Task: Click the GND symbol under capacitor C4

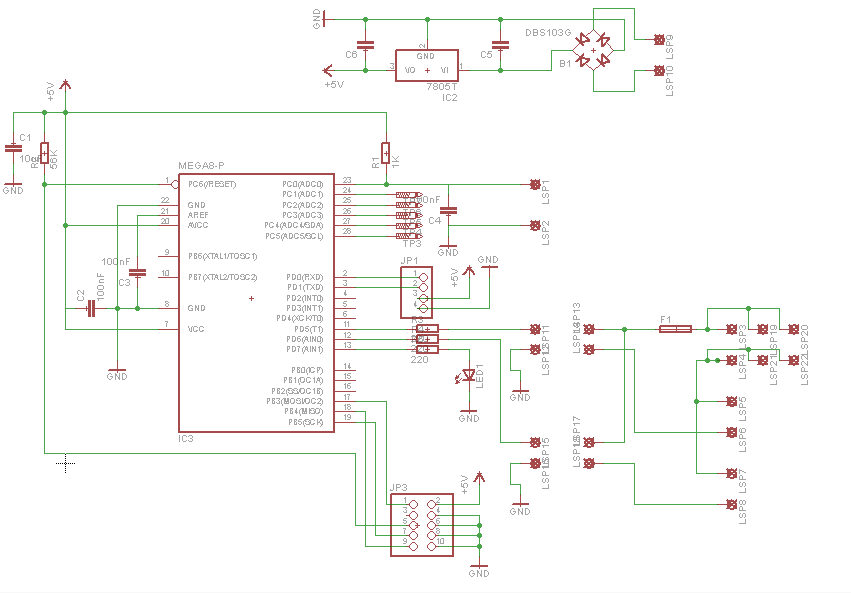Action: pos(448,250)
